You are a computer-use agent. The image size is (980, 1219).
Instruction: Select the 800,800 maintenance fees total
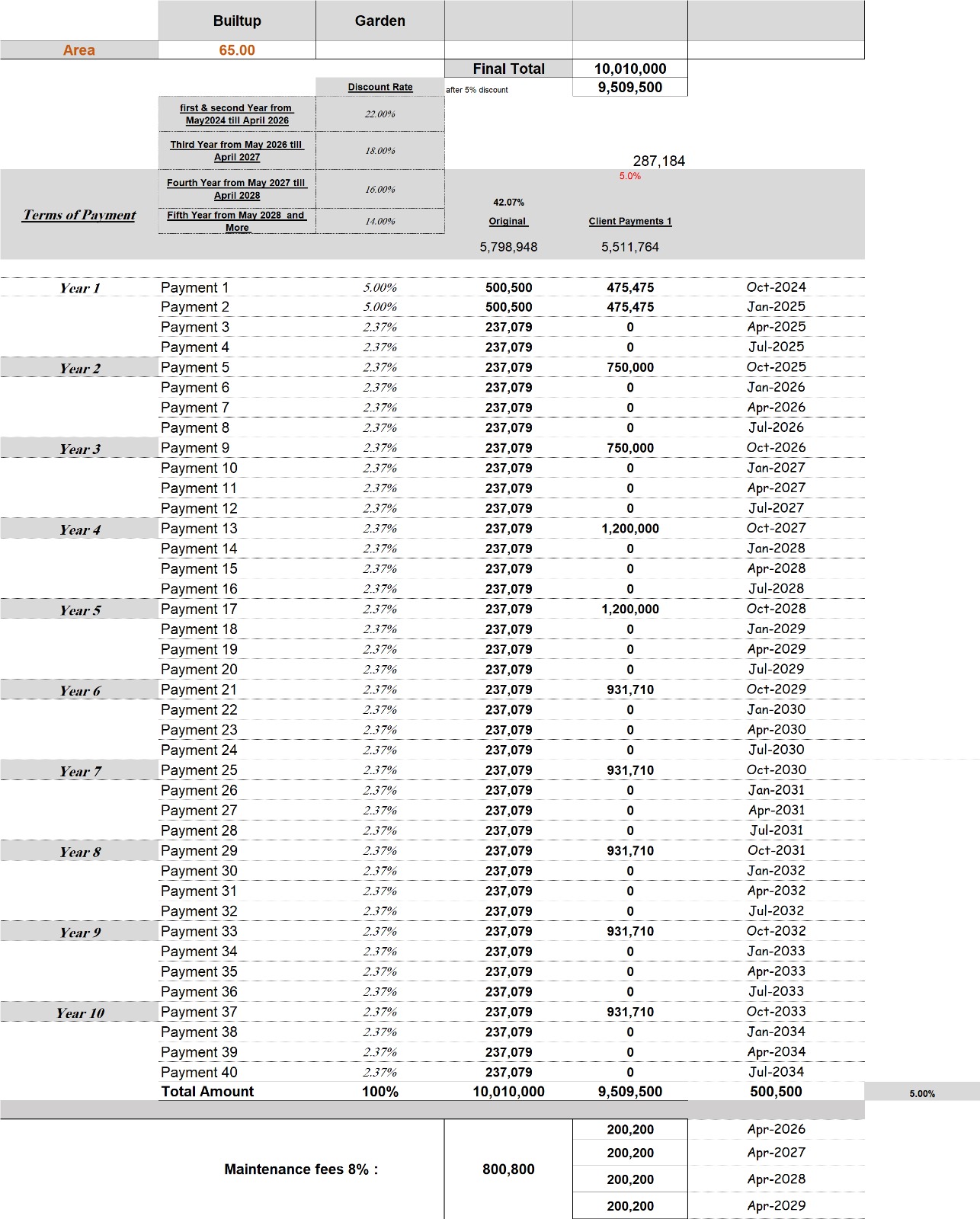(508, 1169)
